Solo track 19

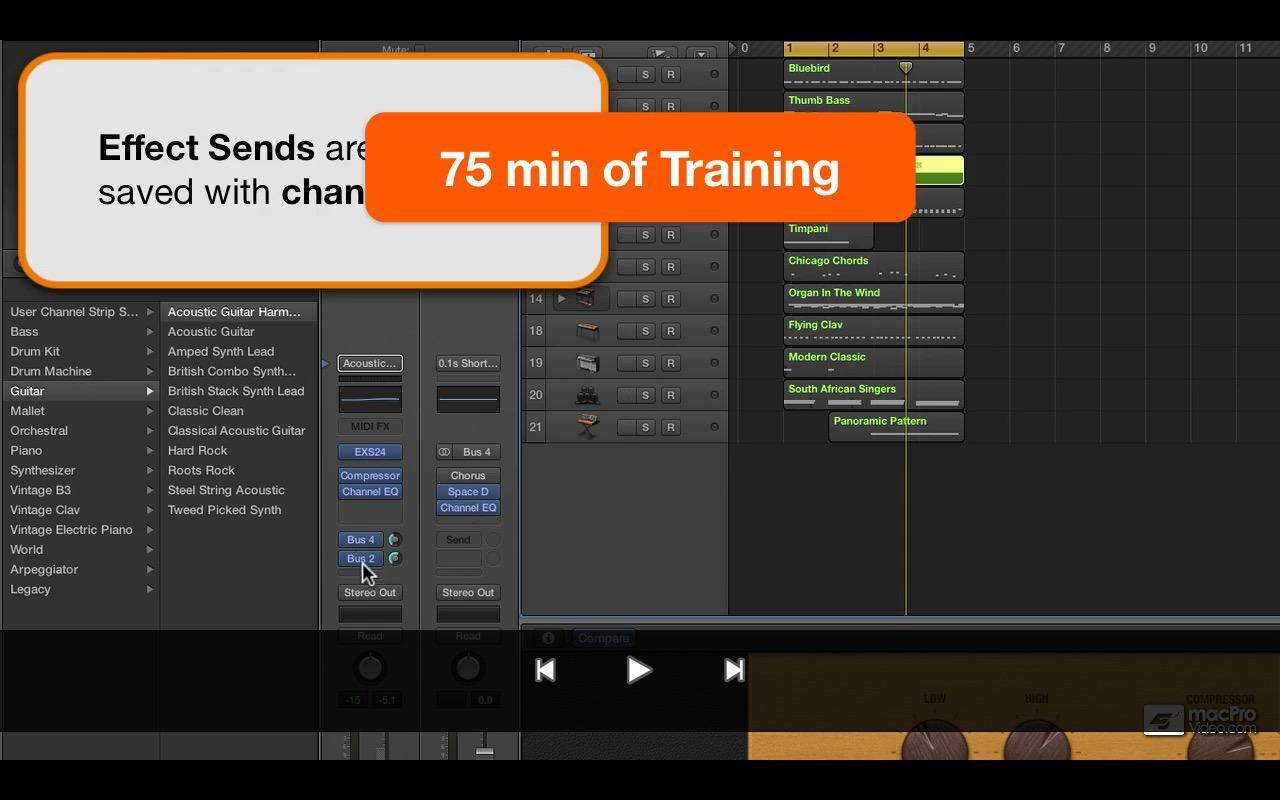[x=645, y=363]
